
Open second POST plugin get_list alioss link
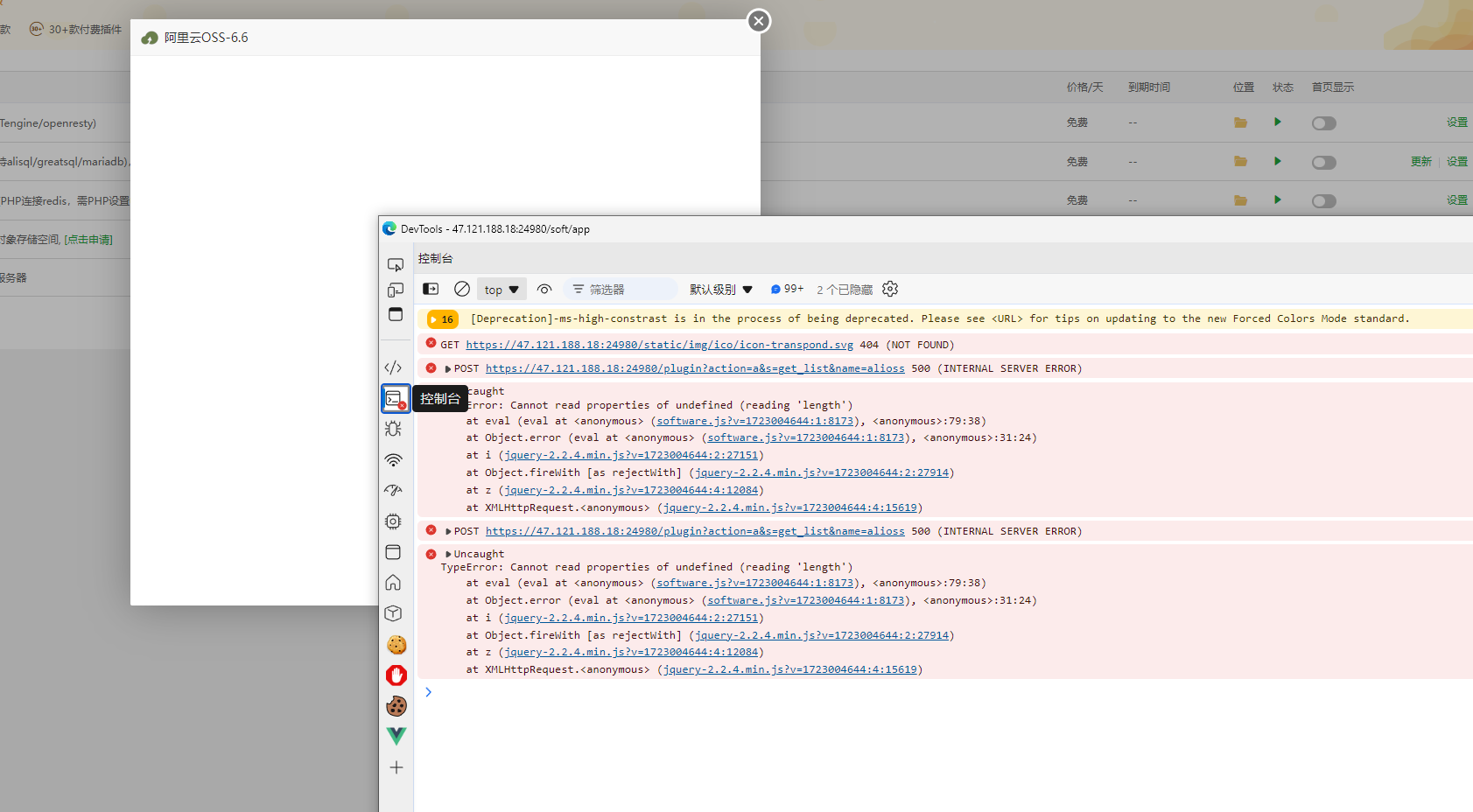pyautogui.click(x=695, y=531)
